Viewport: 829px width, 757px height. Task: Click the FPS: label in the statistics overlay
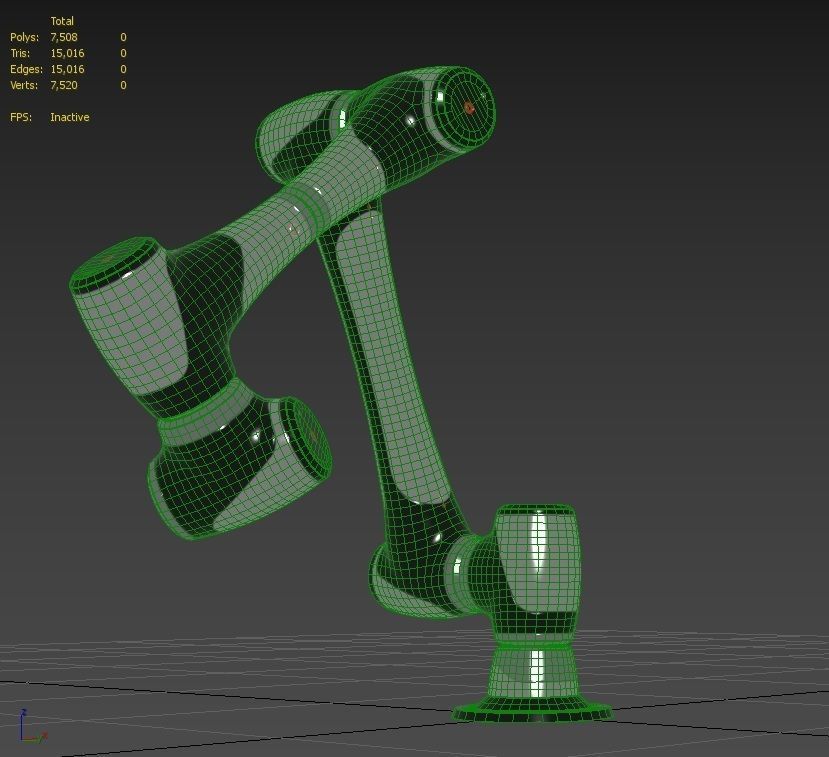(21, 117)
